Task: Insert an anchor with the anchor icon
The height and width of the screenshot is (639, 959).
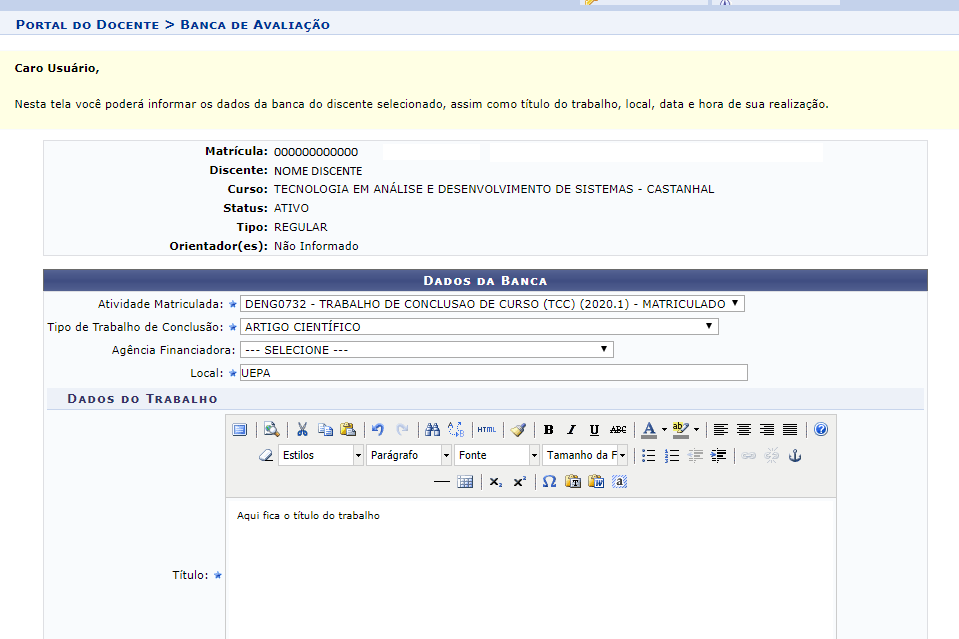Action: (796, 456)
